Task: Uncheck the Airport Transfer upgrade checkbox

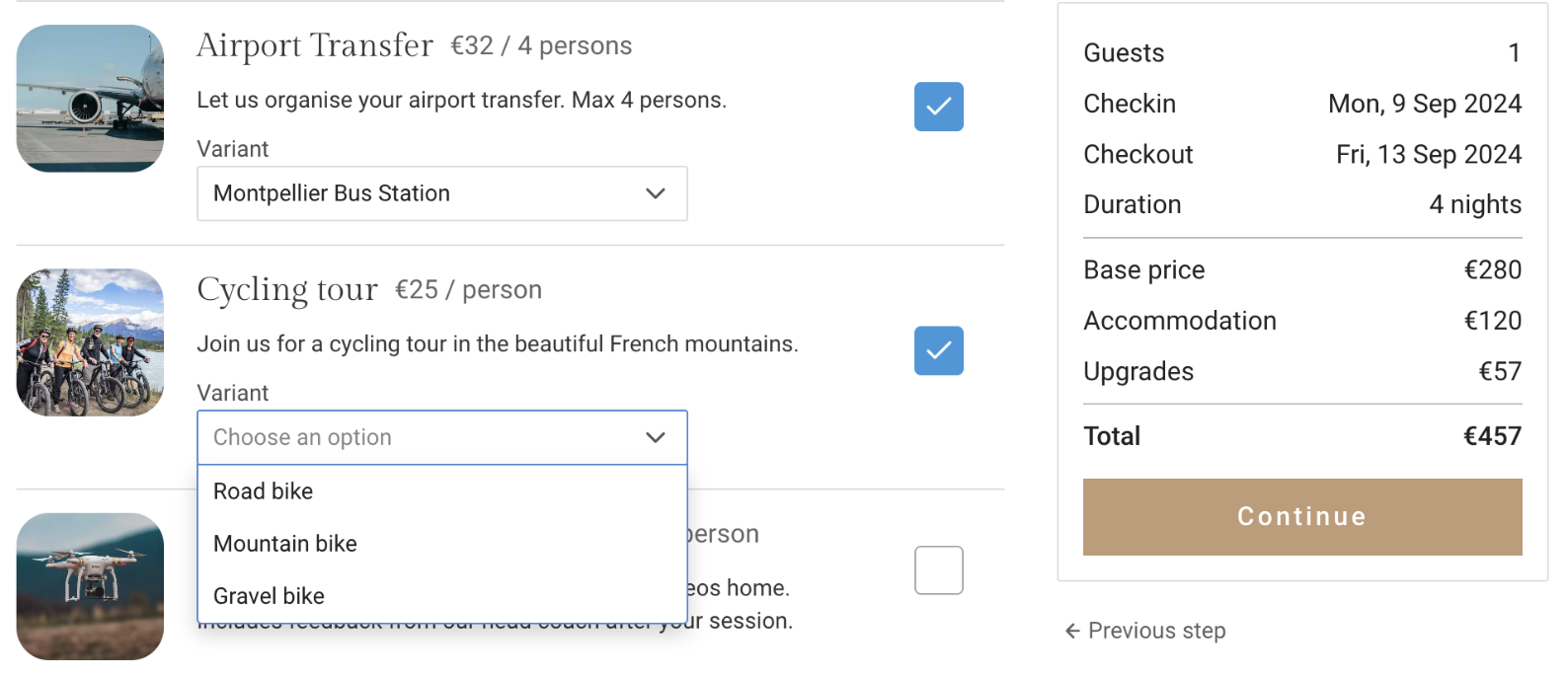Action: click(938, 107)
